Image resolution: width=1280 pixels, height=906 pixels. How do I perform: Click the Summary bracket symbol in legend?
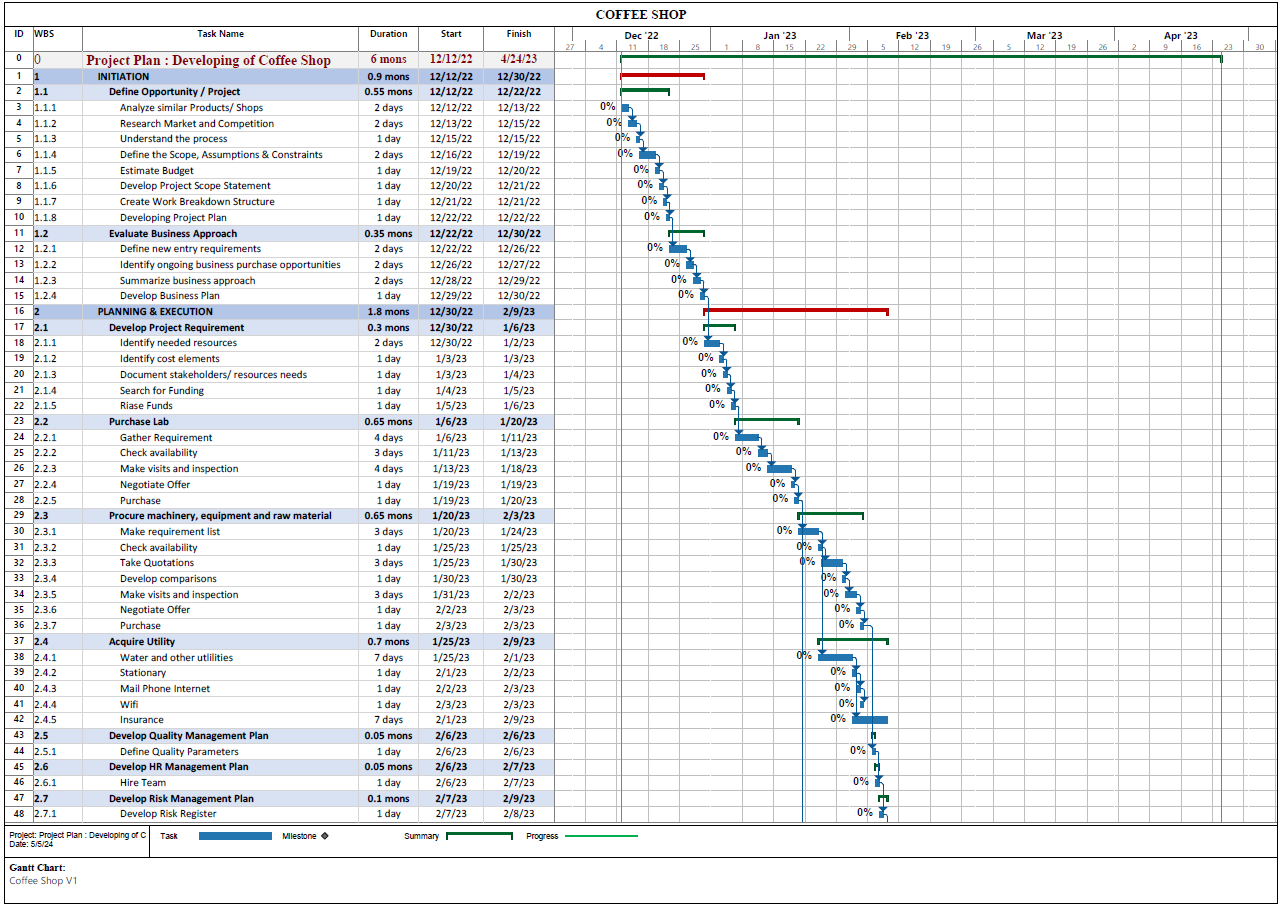click(479, 836)
